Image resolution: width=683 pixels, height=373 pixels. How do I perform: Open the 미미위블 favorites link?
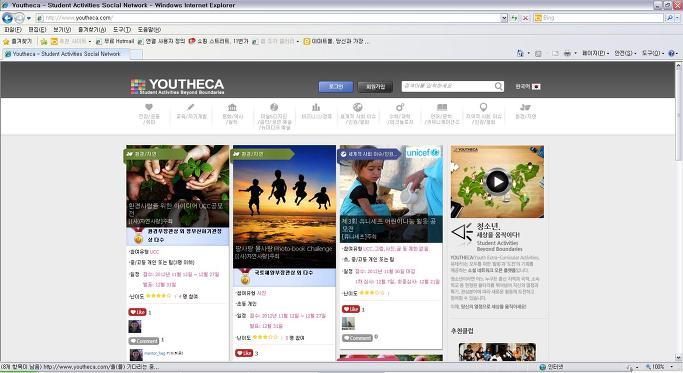click(x=336, y=41)
